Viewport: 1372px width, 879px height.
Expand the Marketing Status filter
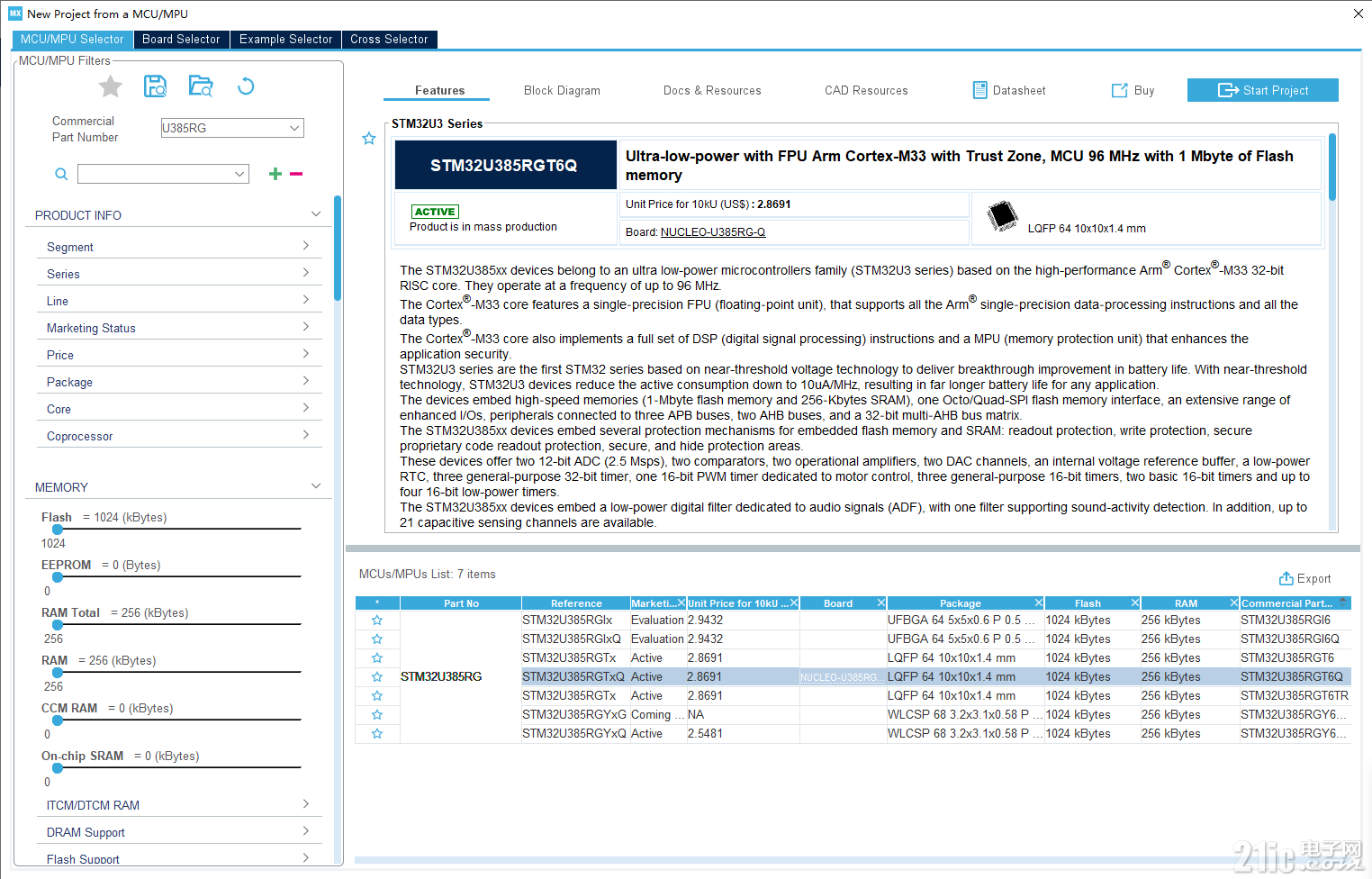click(178, 328)
